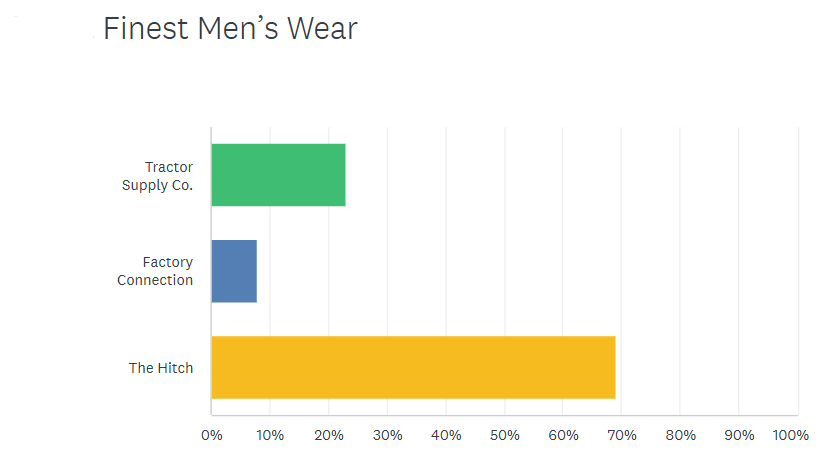
Task: Click the 80% axis tick label
Action: point(680,435)
